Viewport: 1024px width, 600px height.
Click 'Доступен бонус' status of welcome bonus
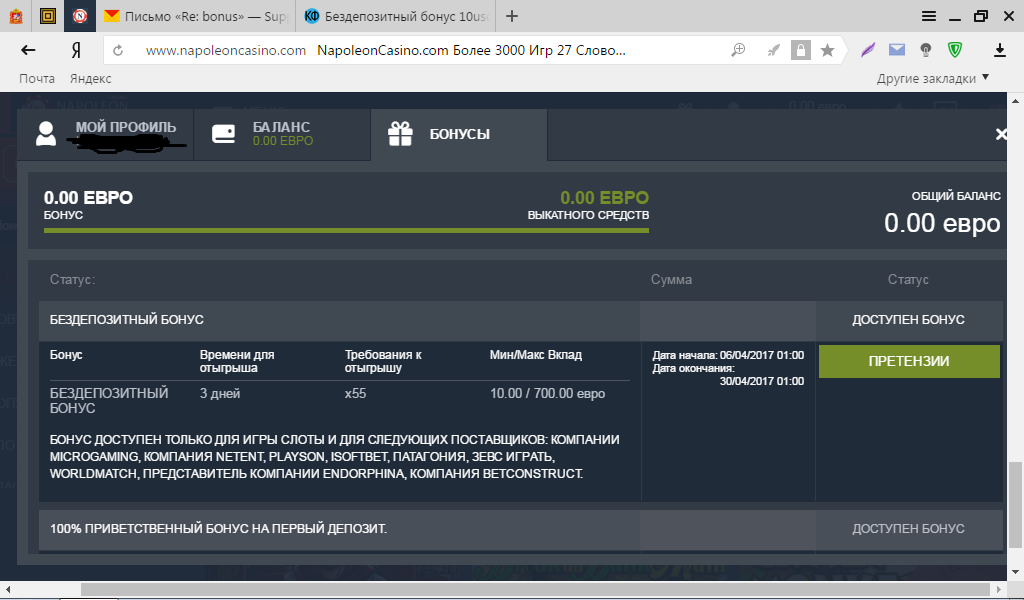point(908,529)
